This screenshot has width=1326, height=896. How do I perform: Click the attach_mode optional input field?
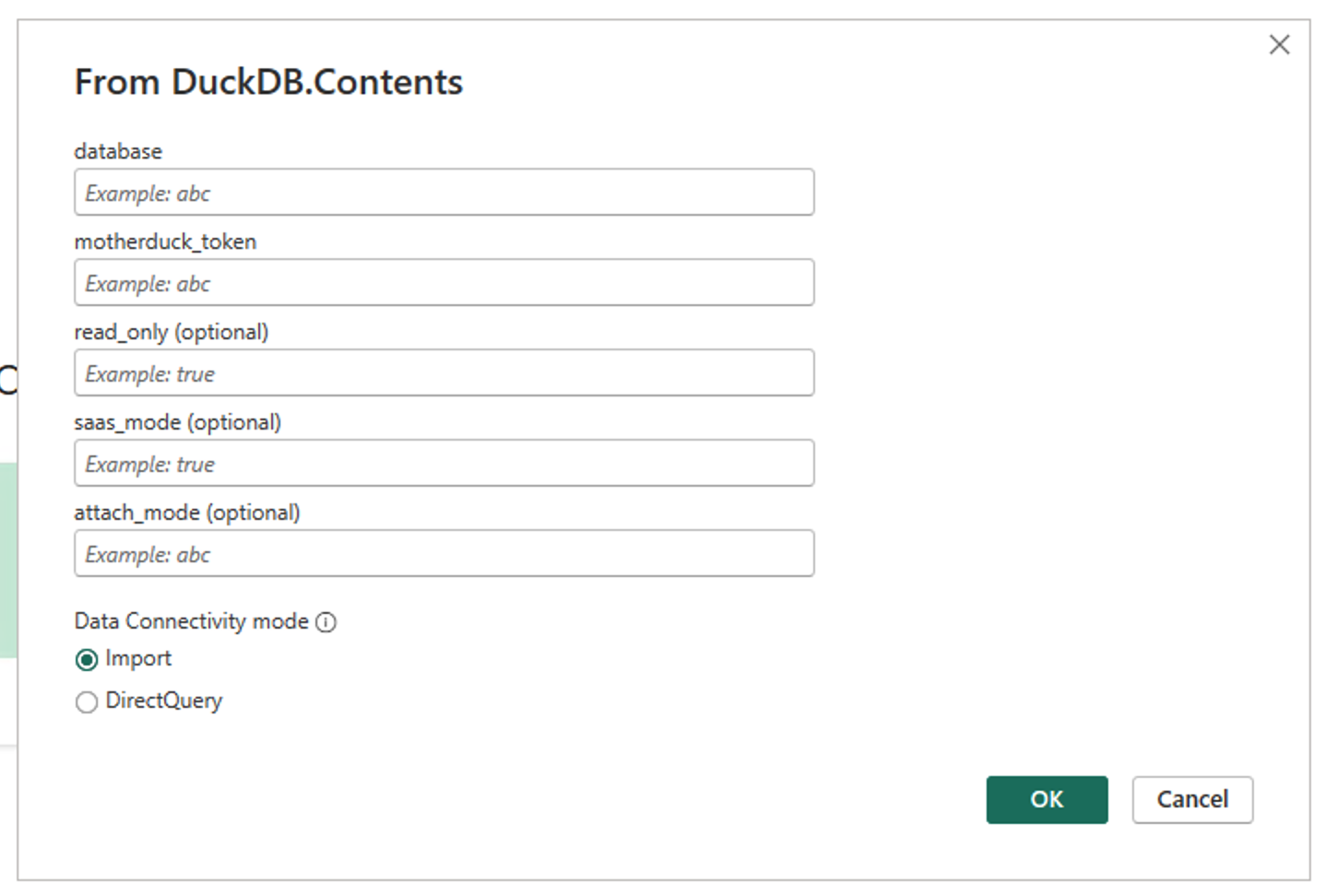click(x=443, y=553)
